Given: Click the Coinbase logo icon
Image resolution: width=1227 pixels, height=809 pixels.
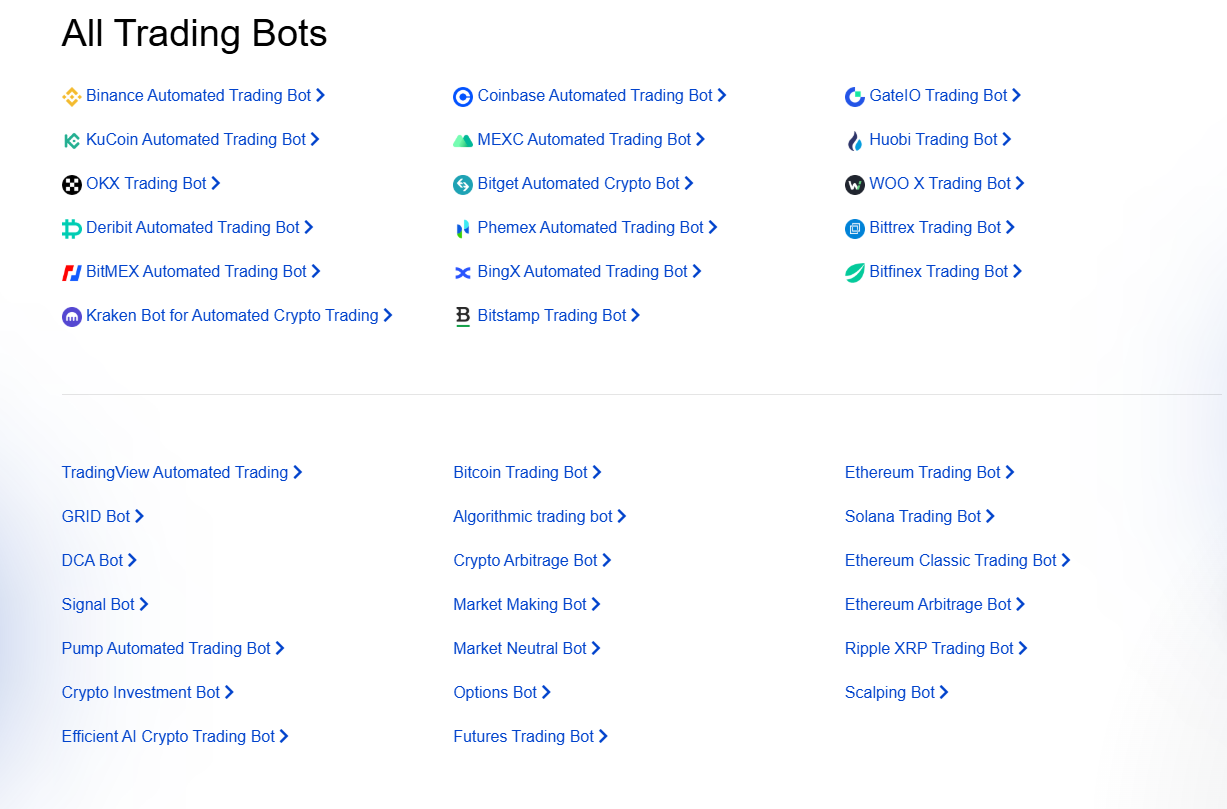Looking at the screenshot, I should [x=463, y=97].
